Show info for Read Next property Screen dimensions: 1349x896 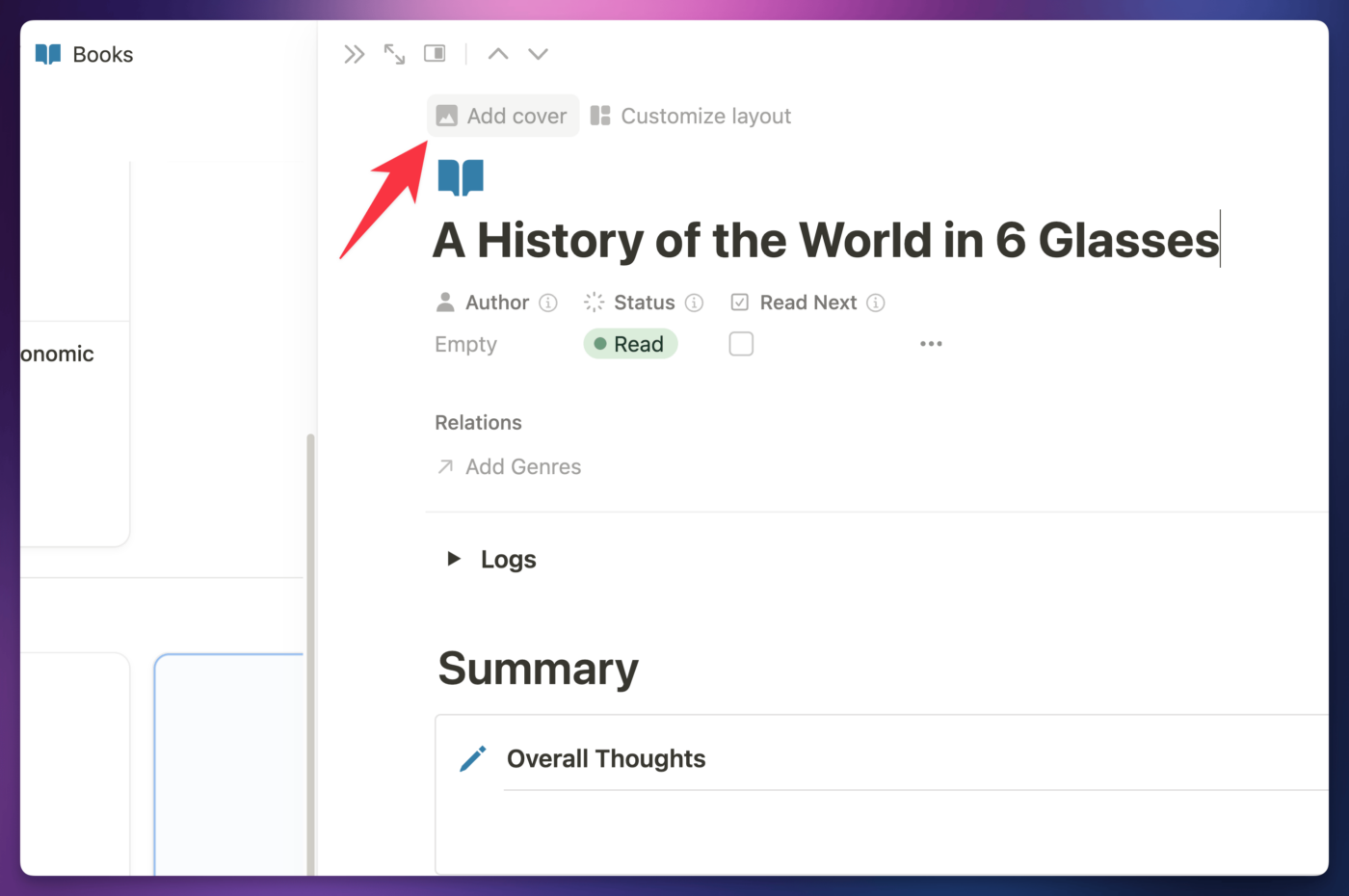coord(876,303)
